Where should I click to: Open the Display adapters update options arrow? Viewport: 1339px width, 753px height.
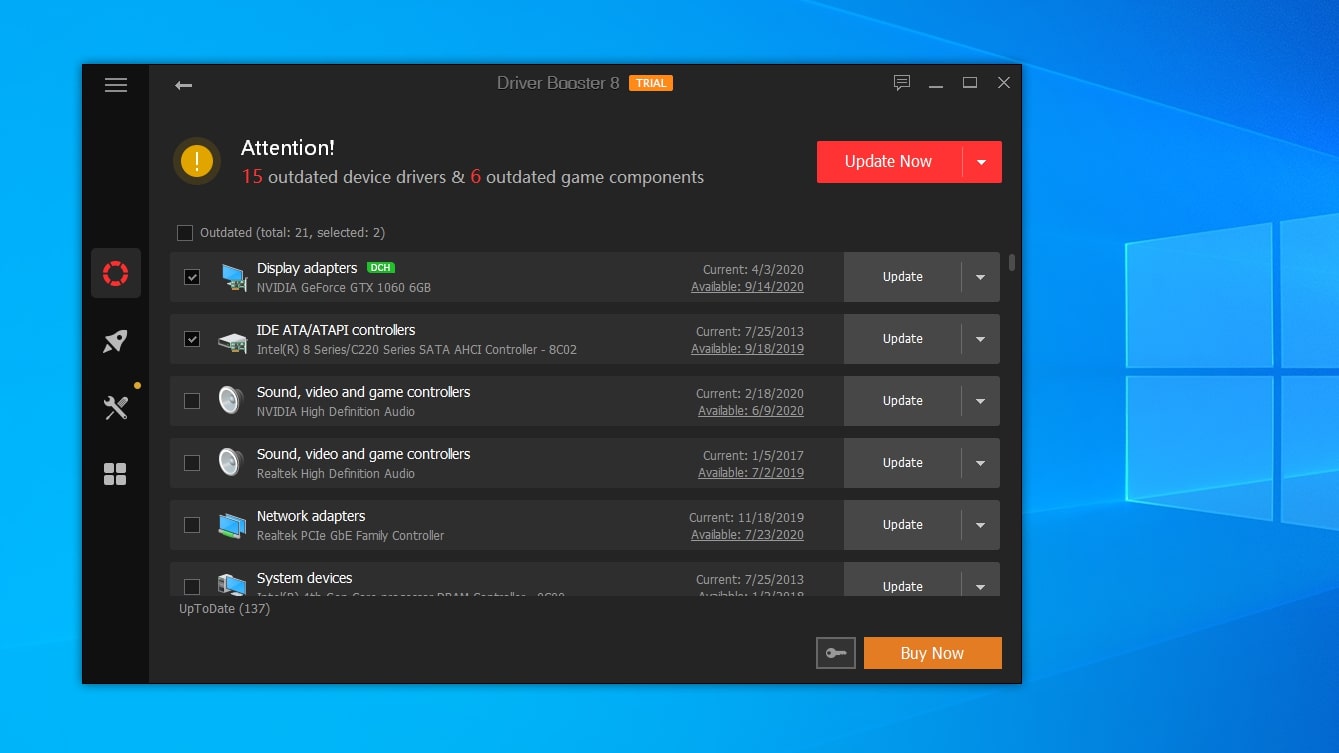click(x=980, y=277)
